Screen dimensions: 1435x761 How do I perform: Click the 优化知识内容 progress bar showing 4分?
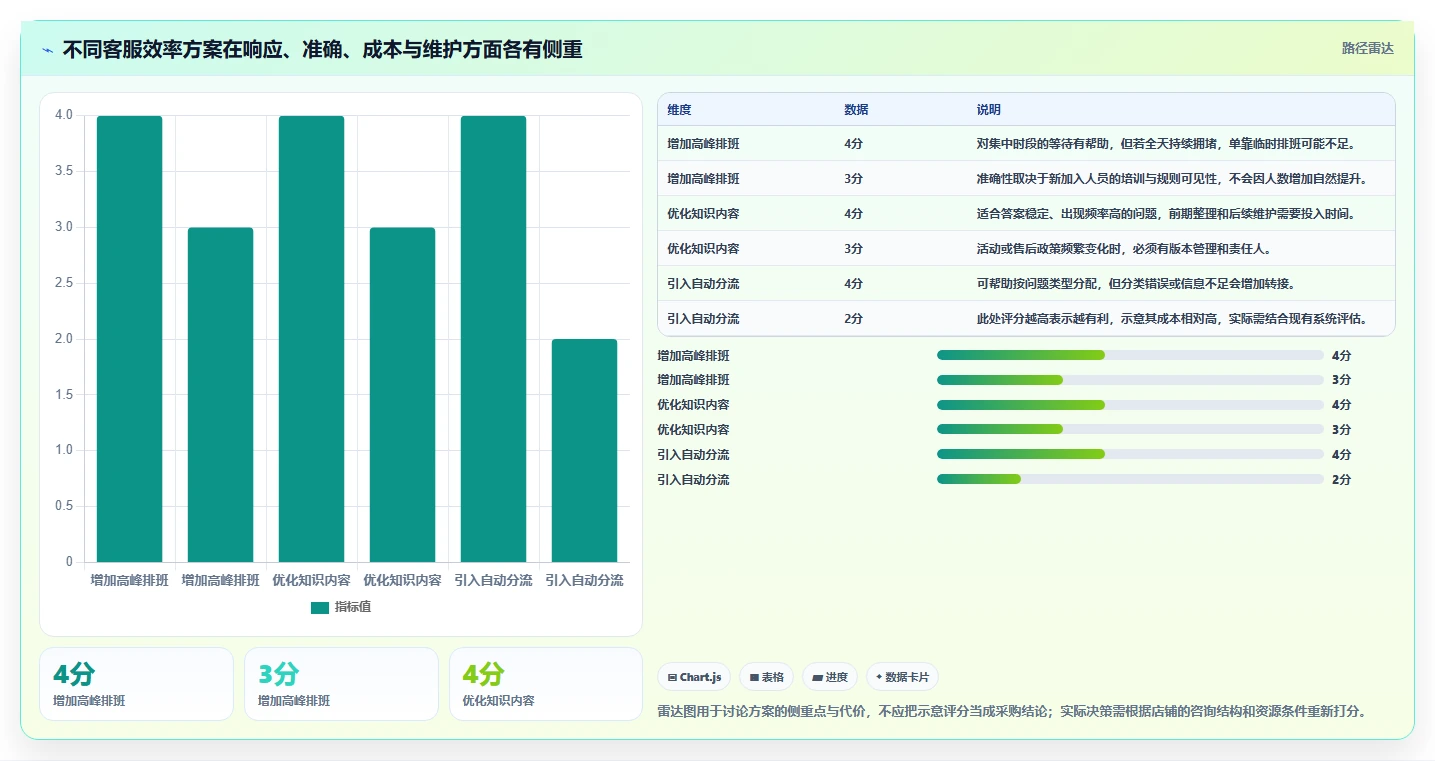tap(1130, 405)
